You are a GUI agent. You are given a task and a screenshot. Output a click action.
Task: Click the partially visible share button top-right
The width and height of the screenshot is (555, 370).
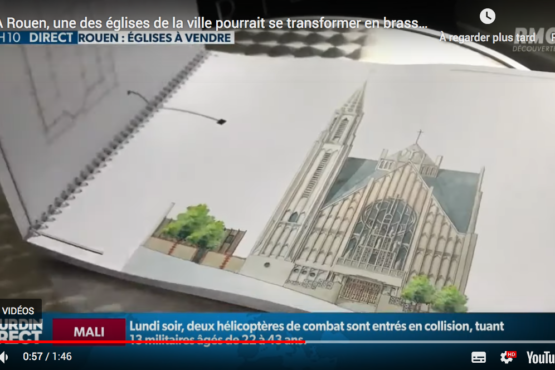[553, 37]
